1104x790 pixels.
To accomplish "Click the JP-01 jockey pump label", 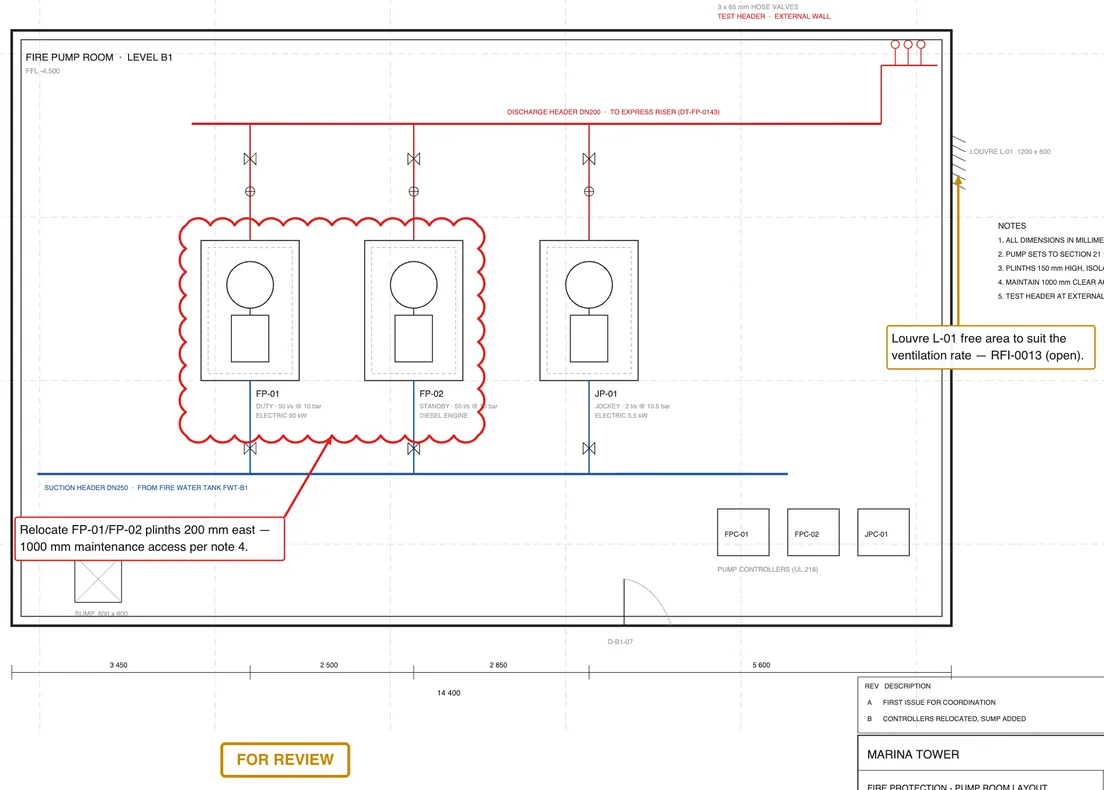I will click(x=606, y=394).
